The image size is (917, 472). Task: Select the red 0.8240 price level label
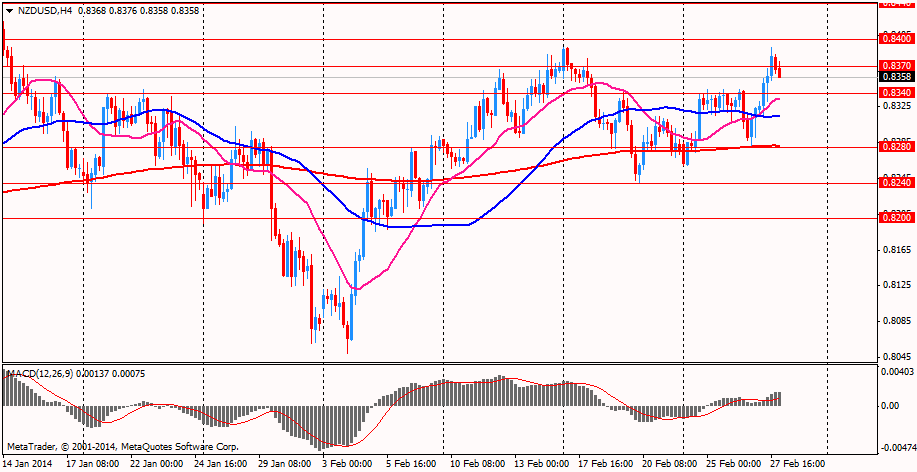(895, 183)
